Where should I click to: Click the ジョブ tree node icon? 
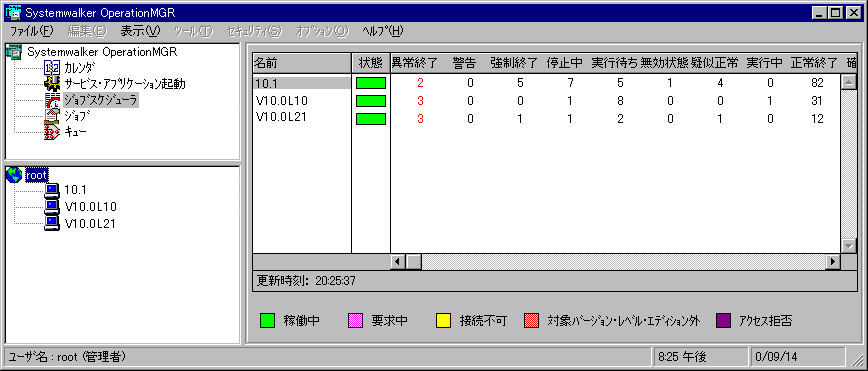point(51,117)
